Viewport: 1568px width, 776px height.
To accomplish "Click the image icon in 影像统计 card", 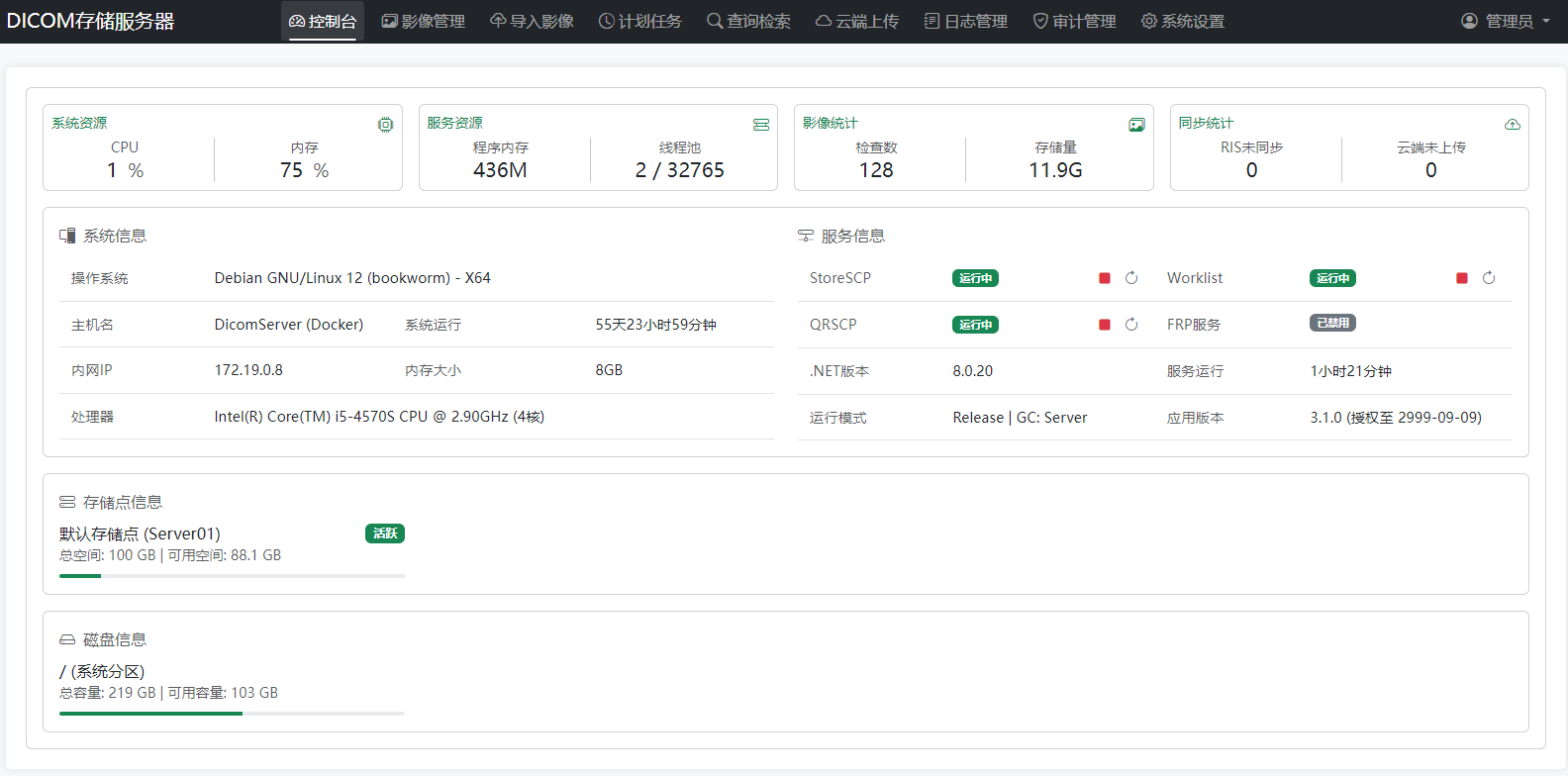I will tap(1136, 125).
